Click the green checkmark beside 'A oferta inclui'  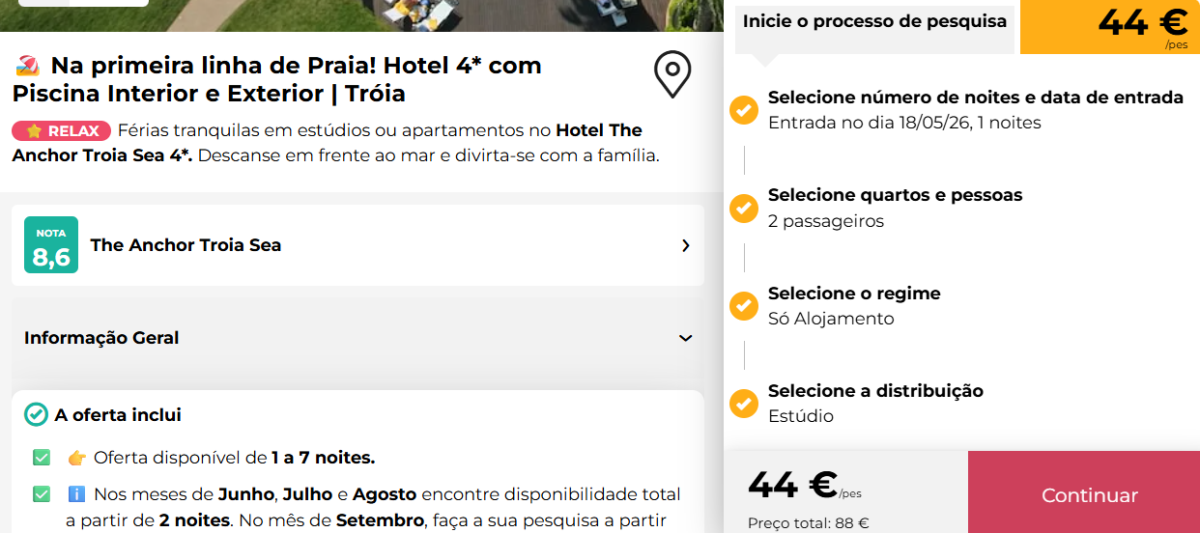click(36, 415)
